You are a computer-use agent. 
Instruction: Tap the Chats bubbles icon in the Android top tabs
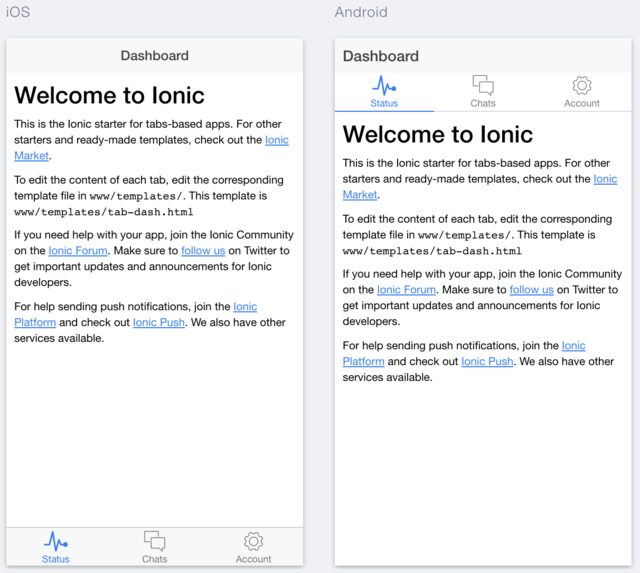pyautogui.click(x=483, y=85)
